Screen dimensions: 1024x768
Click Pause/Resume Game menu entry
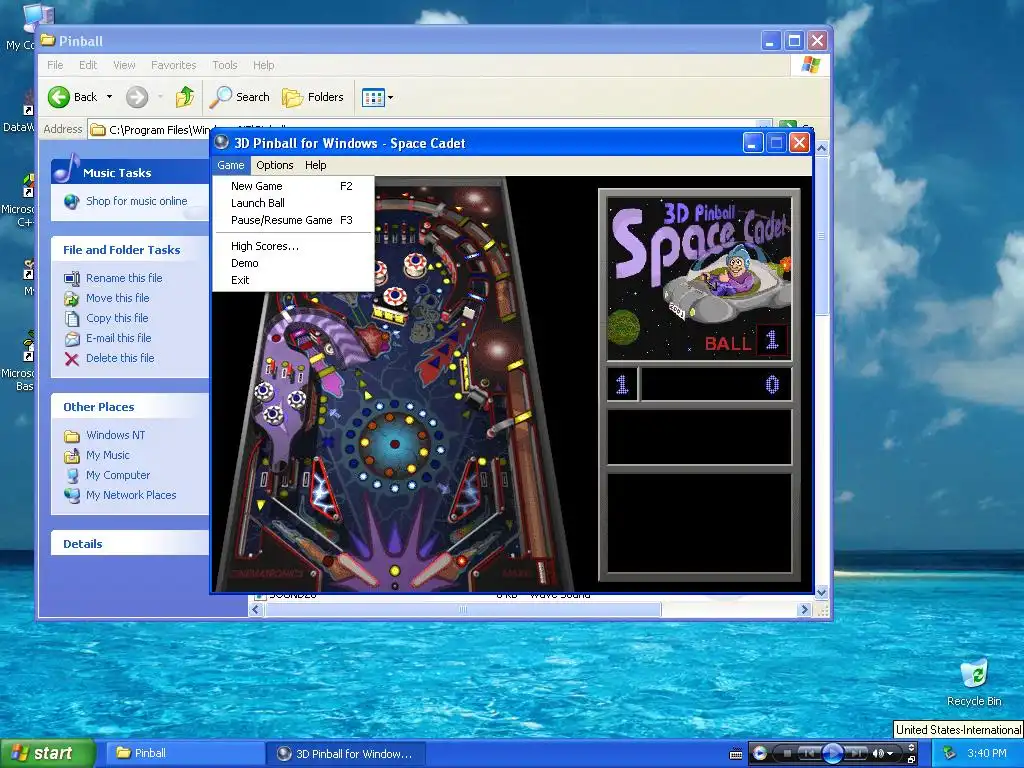tap(293, 220)
